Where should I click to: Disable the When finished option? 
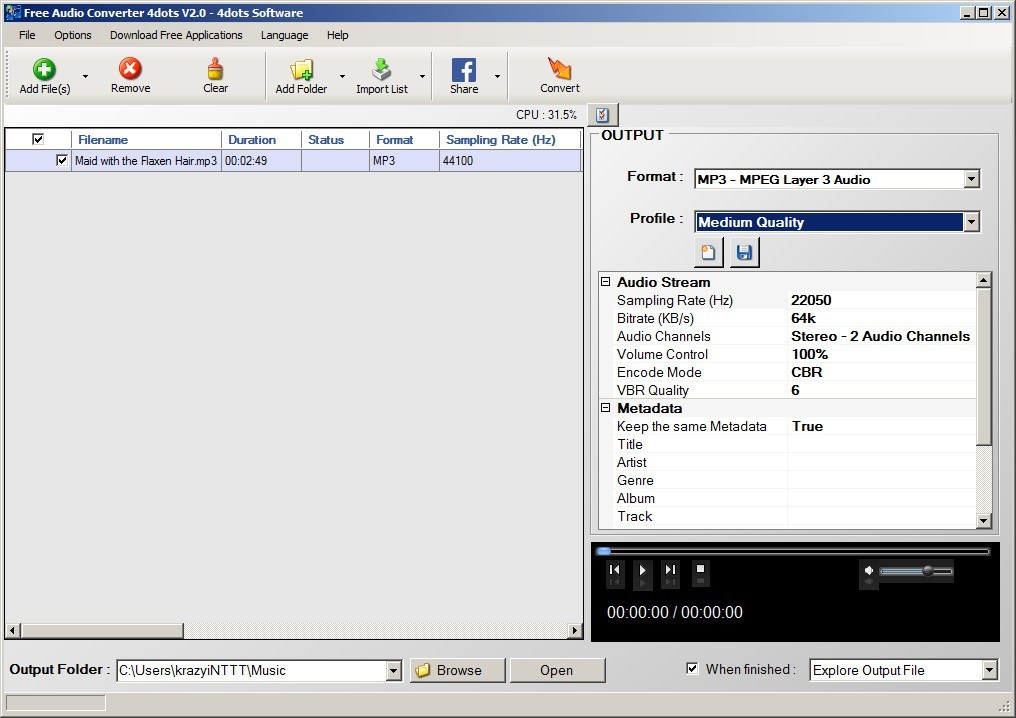pyautogui.click(x=692, y=668)
